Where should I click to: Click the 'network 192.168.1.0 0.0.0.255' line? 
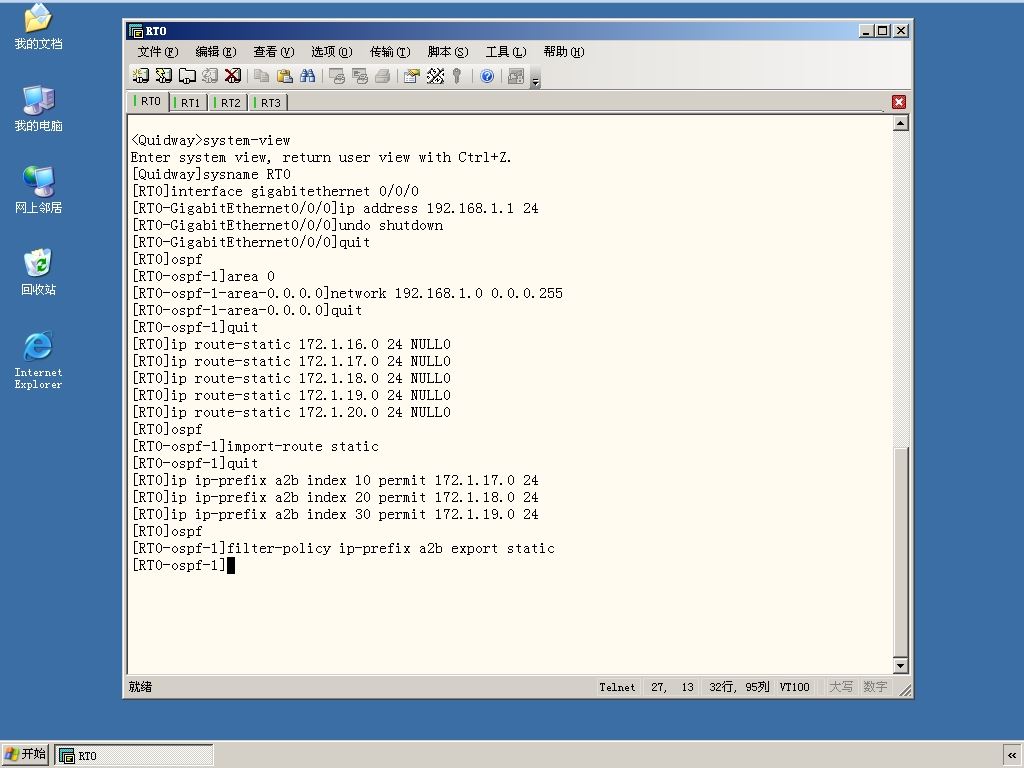pyautogui.click(x=347, y=293)
